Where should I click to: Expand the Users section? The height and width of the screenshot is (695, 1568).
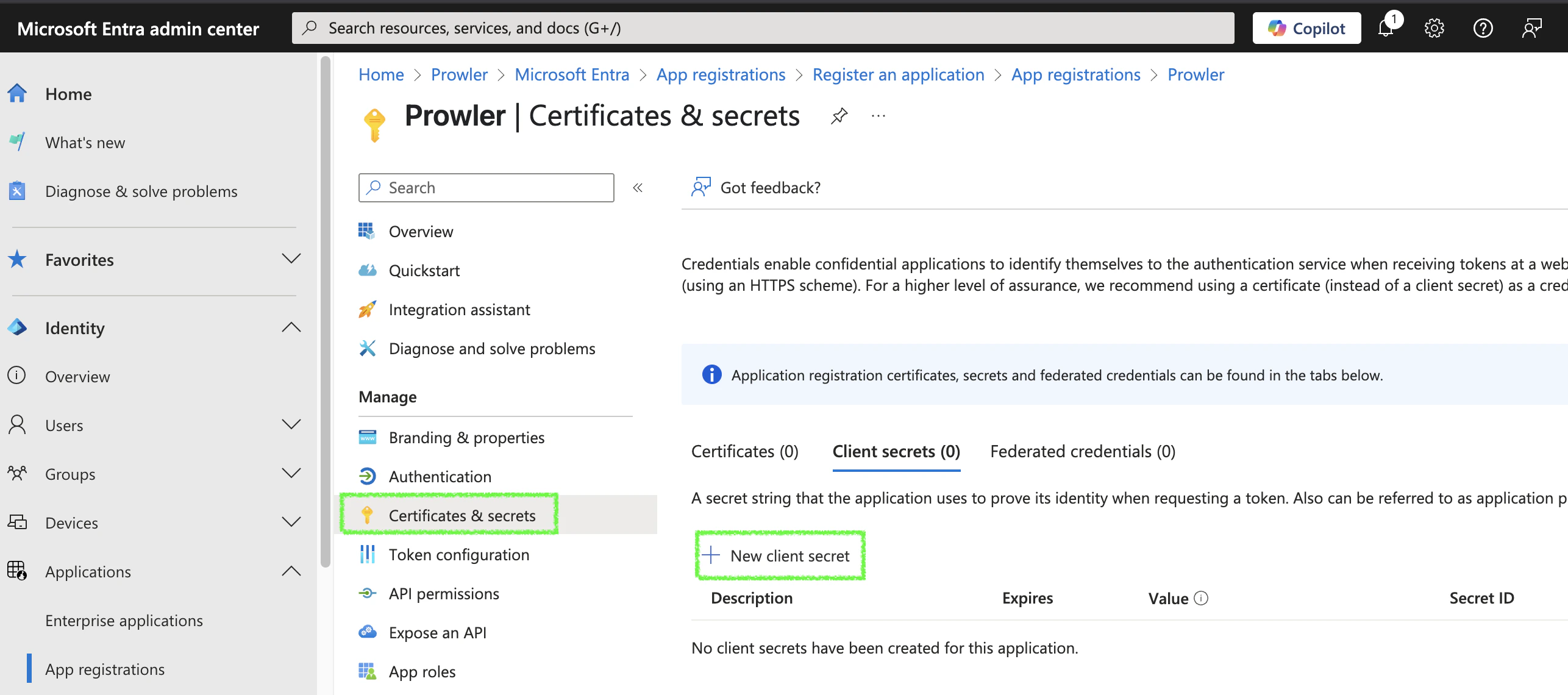tap(291, 424)
